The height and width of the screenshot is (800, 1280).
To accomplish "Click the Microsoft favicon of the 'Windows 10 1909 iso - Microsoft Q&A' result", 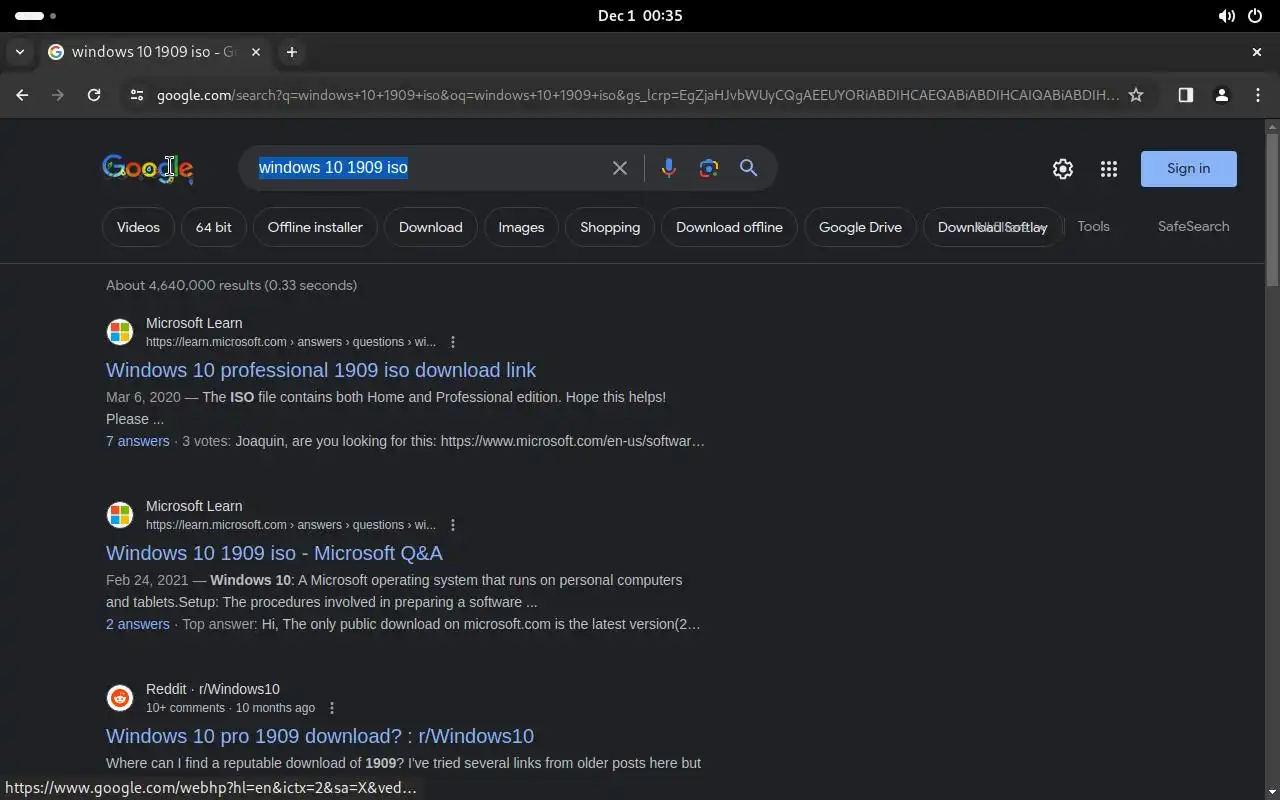I will pos(120,515).
